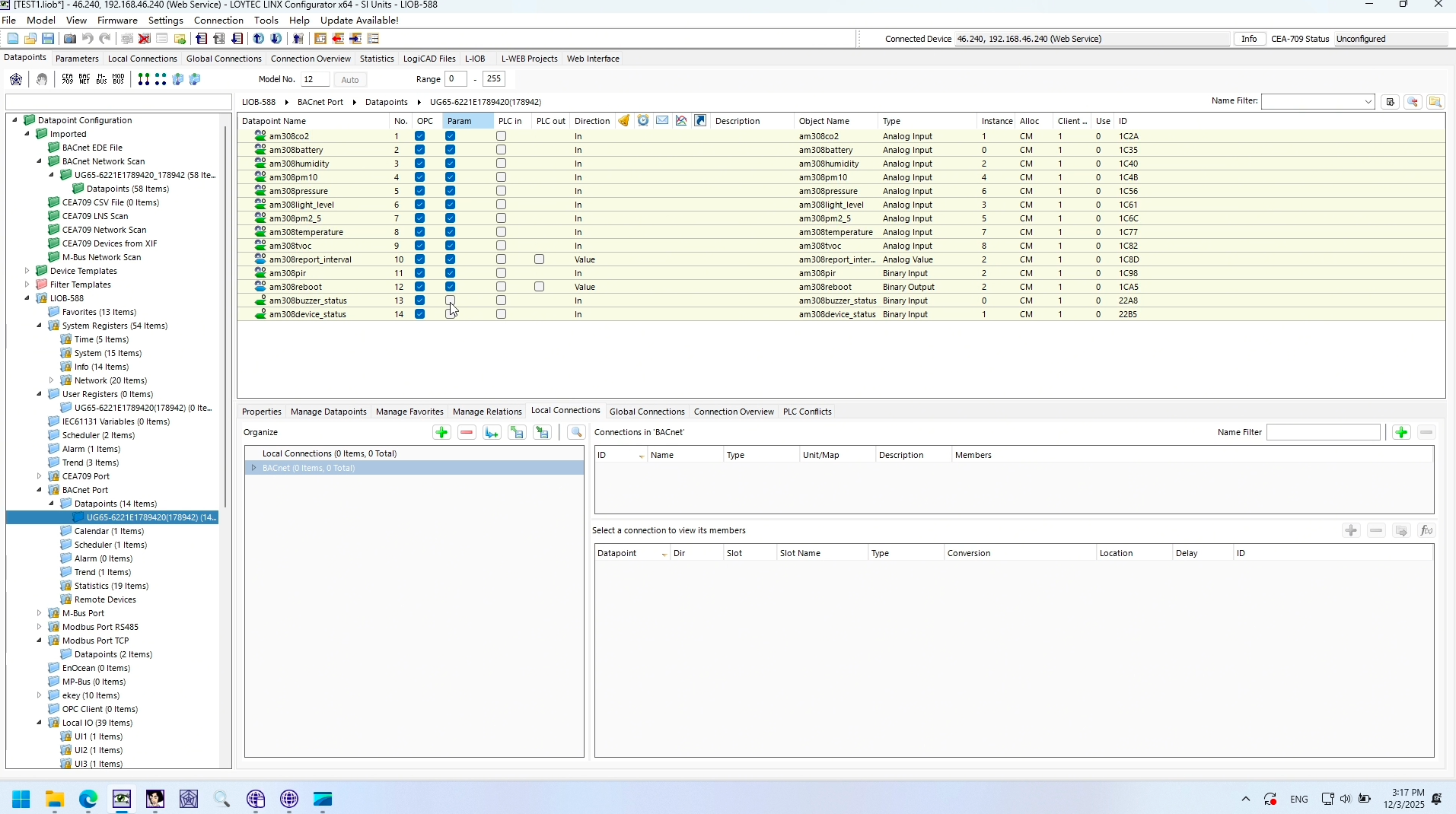Open the Tools menu
This screenshot has height=814, width=1456.
(266, 21)
